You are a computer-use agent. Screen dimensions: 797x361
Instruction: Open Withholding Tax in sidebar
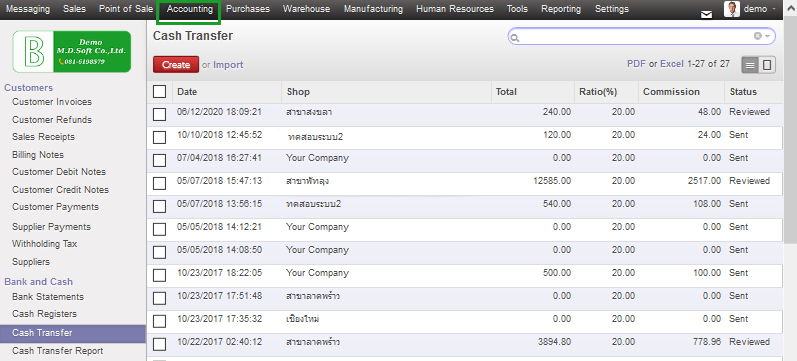pos(45,244)
